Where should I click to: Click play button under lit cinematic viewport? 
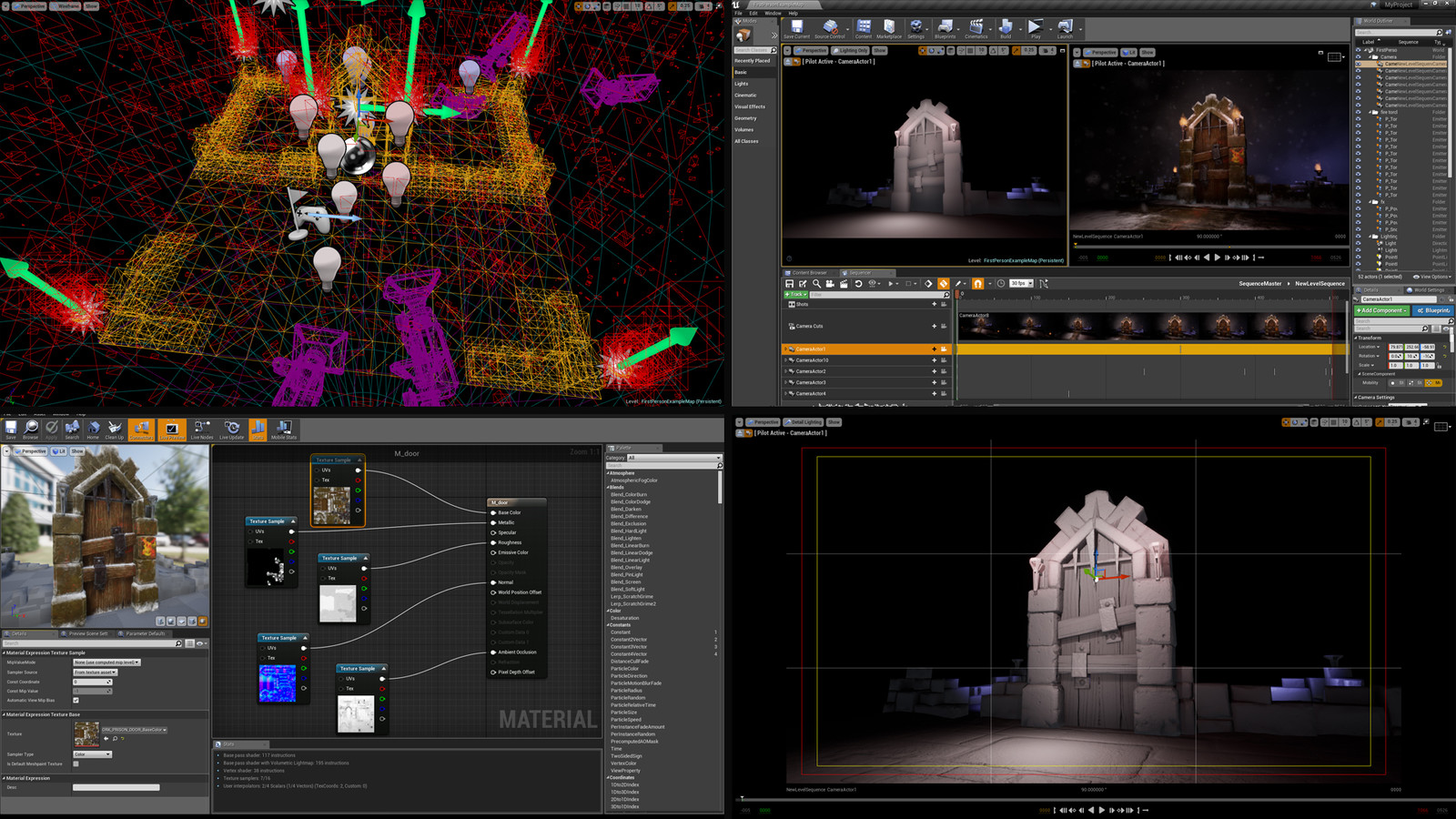(1218, 258)
